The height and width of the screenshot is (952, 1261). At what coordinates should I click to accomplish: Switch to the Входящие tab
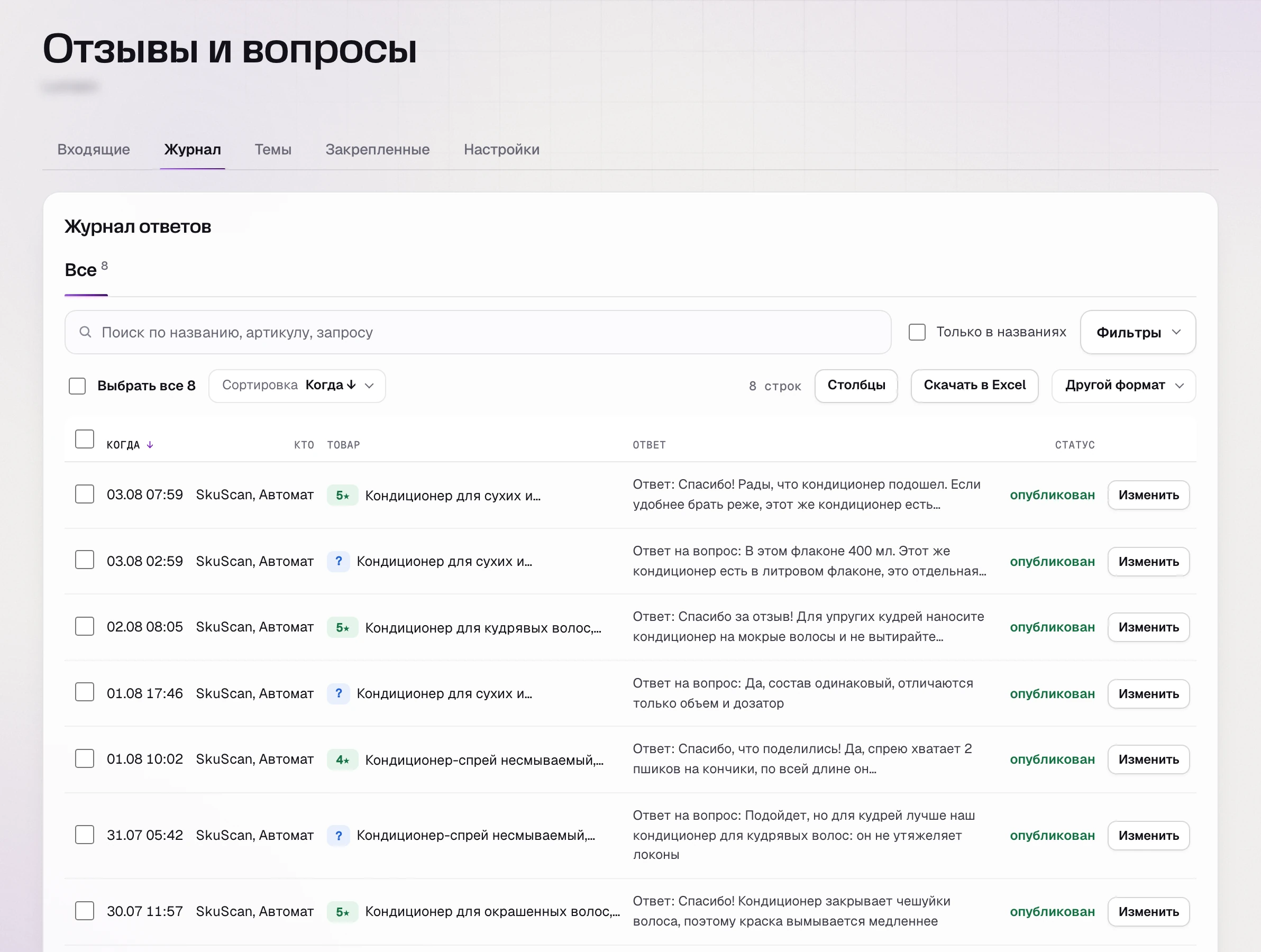(94, 149)
